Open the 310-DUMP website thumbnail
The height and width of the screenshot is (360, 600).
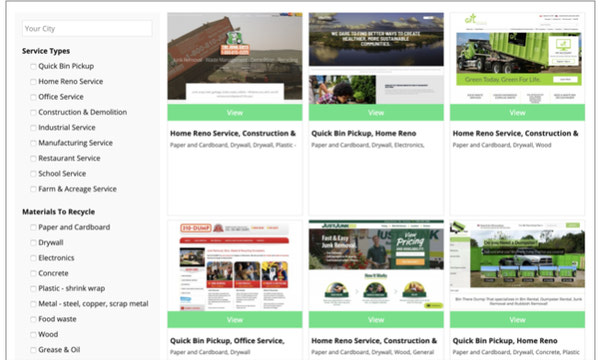pyautogui.click(x=235, y=266)
